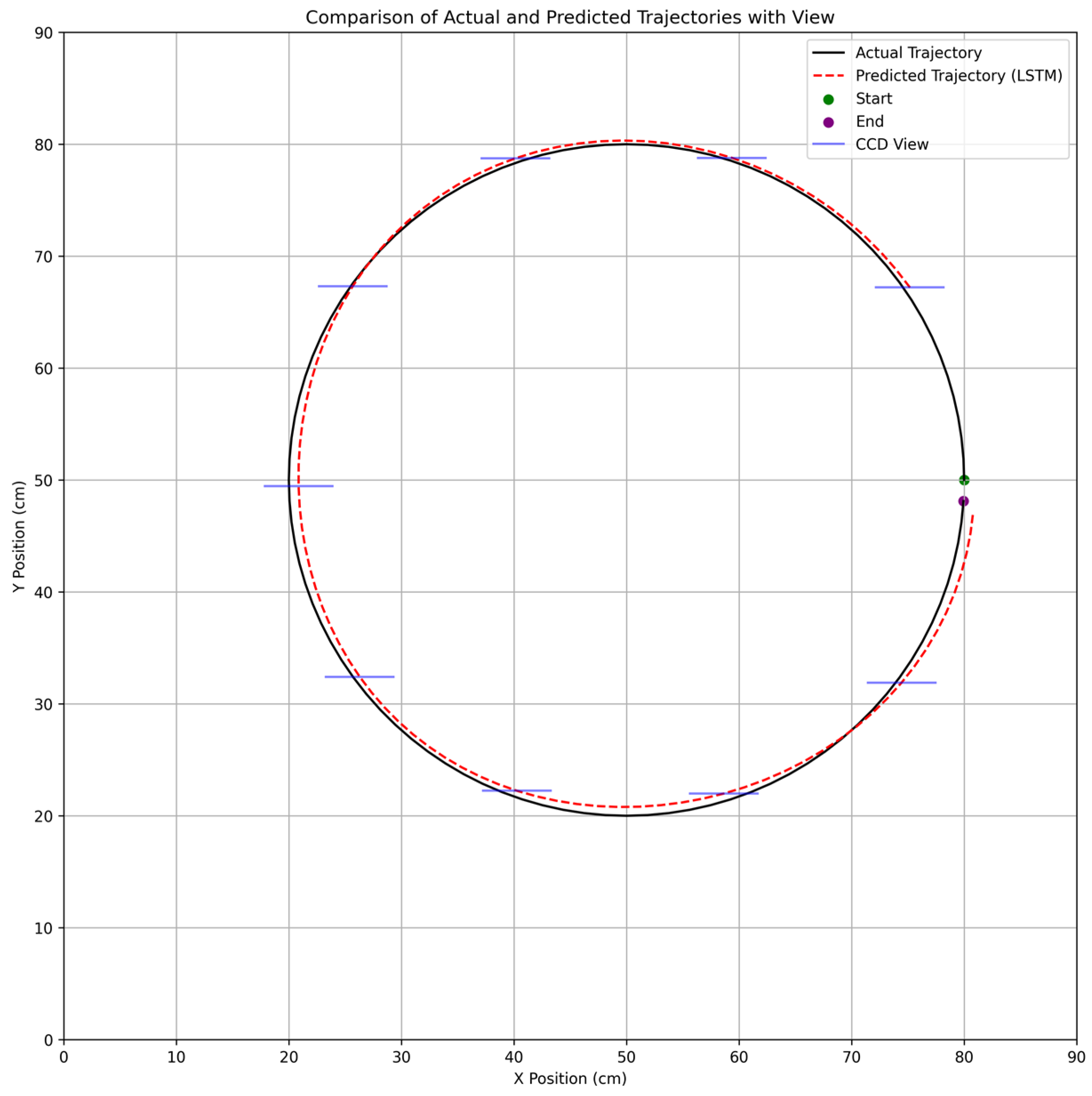
Task: Click the x-axis tick label '80'
Action: click(x=964, y=1057)
